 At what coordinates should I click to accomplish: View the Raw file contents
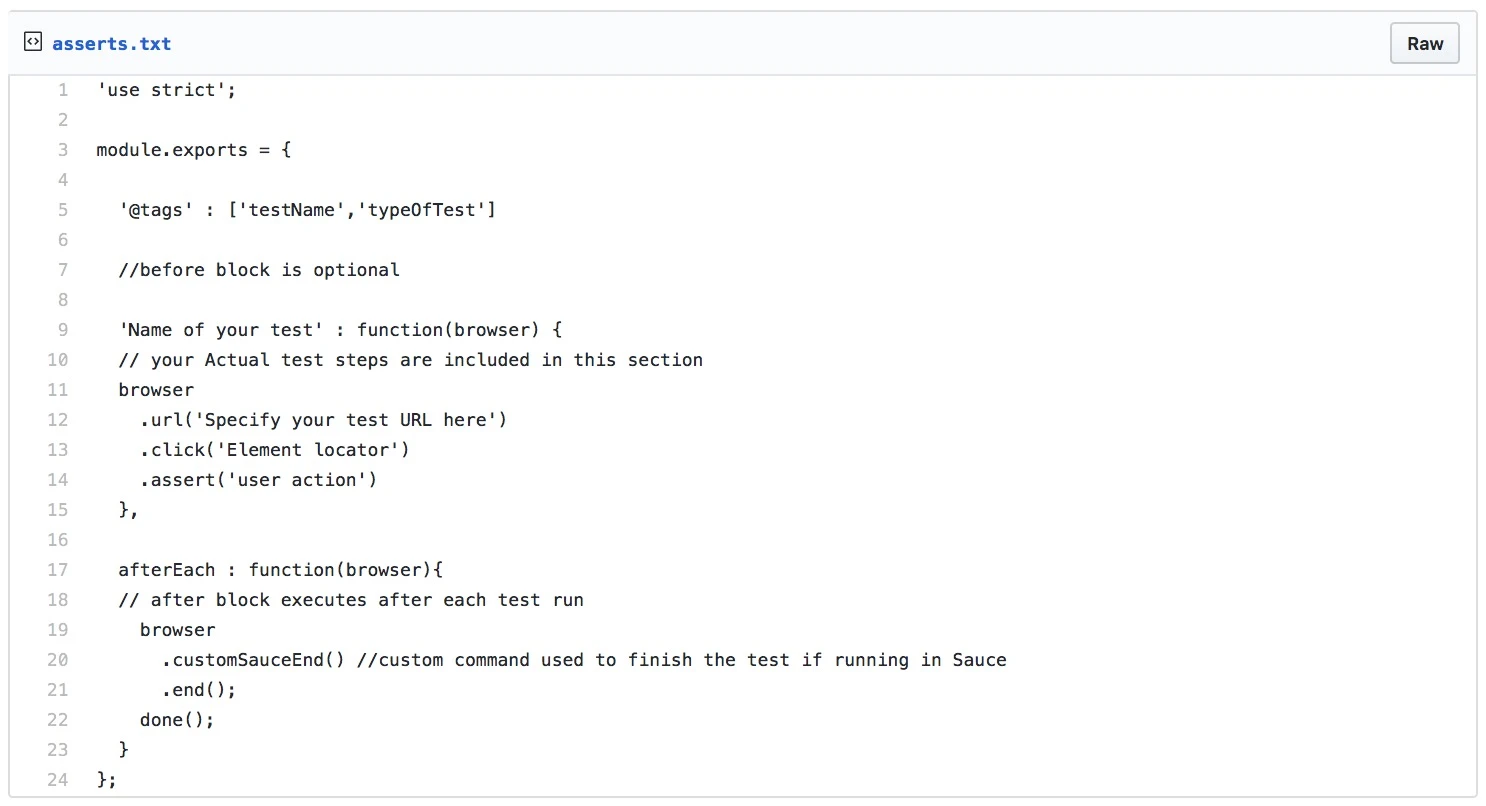tap(1425, 43)
